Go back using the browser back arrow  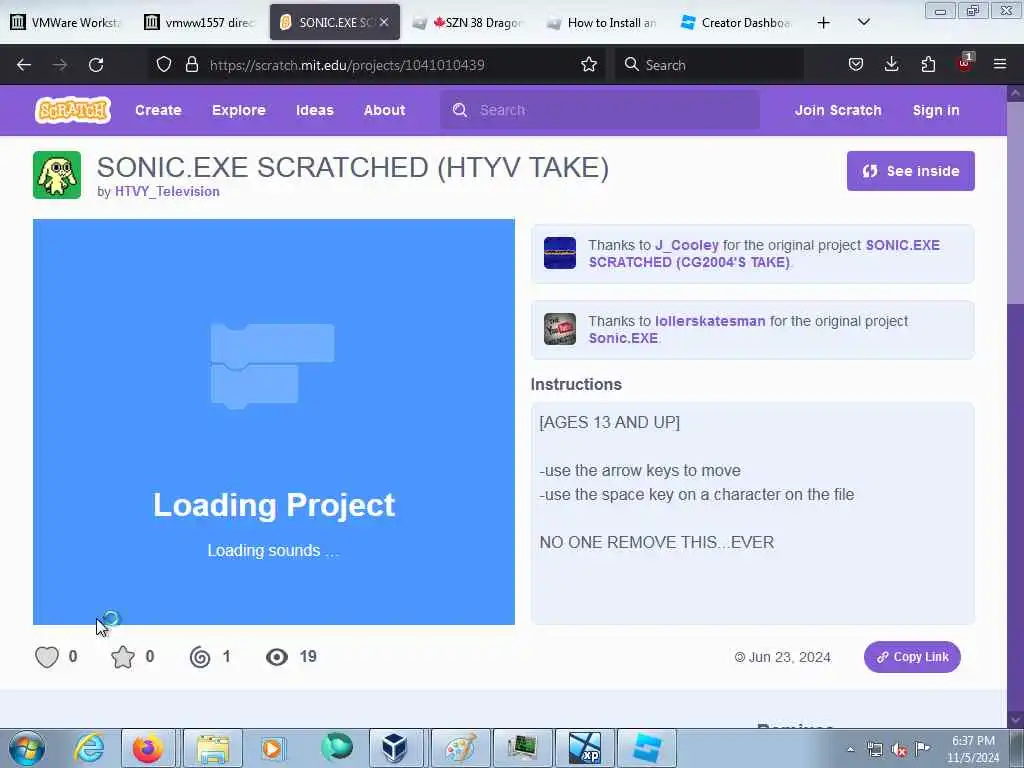(x=24, y=65)
